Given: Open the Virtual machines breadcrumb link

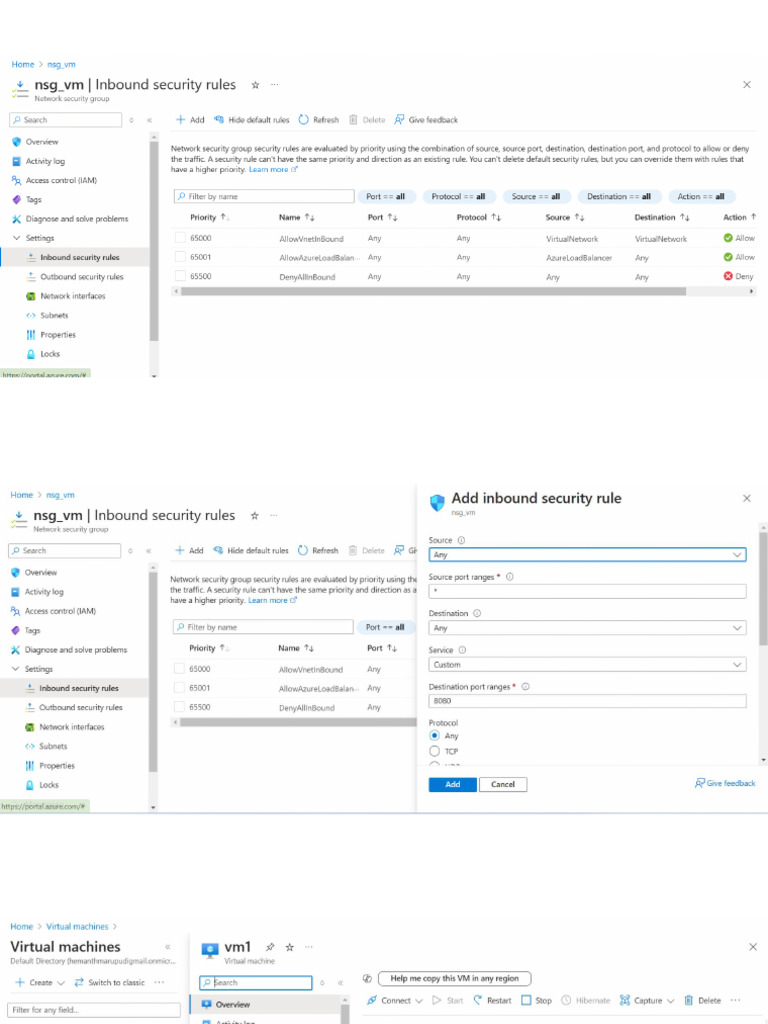Looking at the screenshot, I should coord(77,926).
